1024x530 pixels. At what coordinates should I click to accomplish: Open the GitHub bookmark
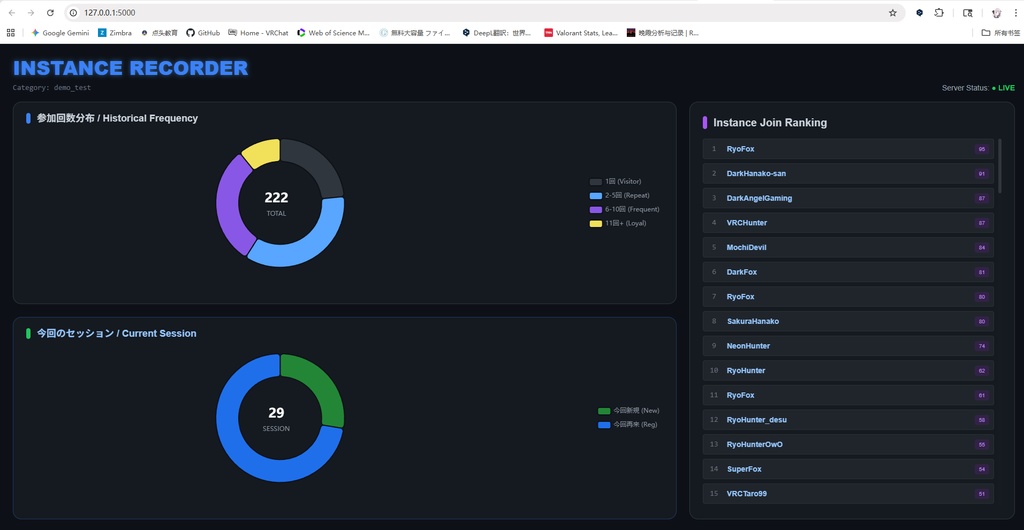[x=203, y=33]
